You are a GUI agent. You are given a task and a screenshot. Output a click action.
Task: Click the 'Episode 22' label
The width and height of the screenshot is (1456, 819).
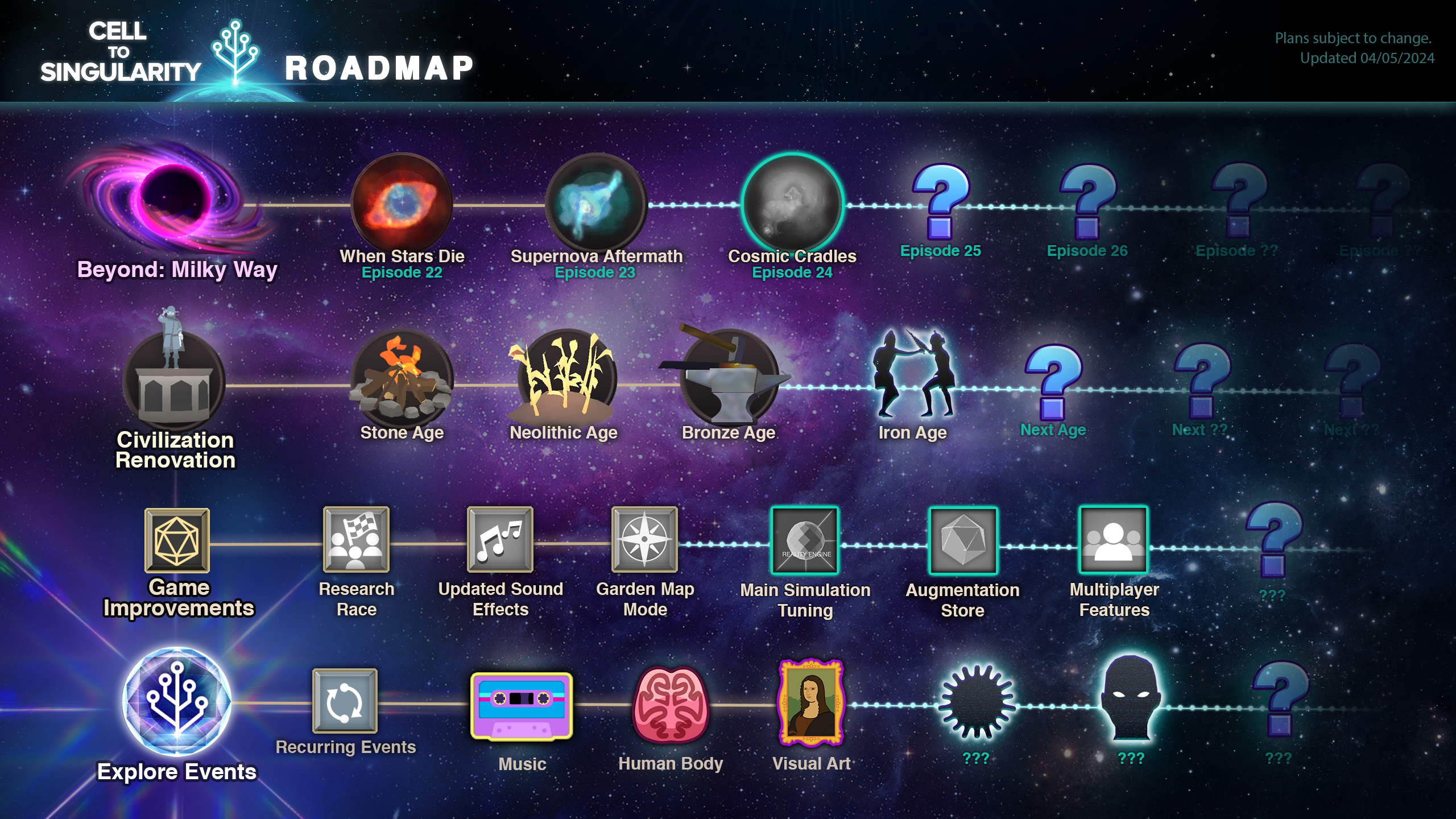click(x=402, y=272)
